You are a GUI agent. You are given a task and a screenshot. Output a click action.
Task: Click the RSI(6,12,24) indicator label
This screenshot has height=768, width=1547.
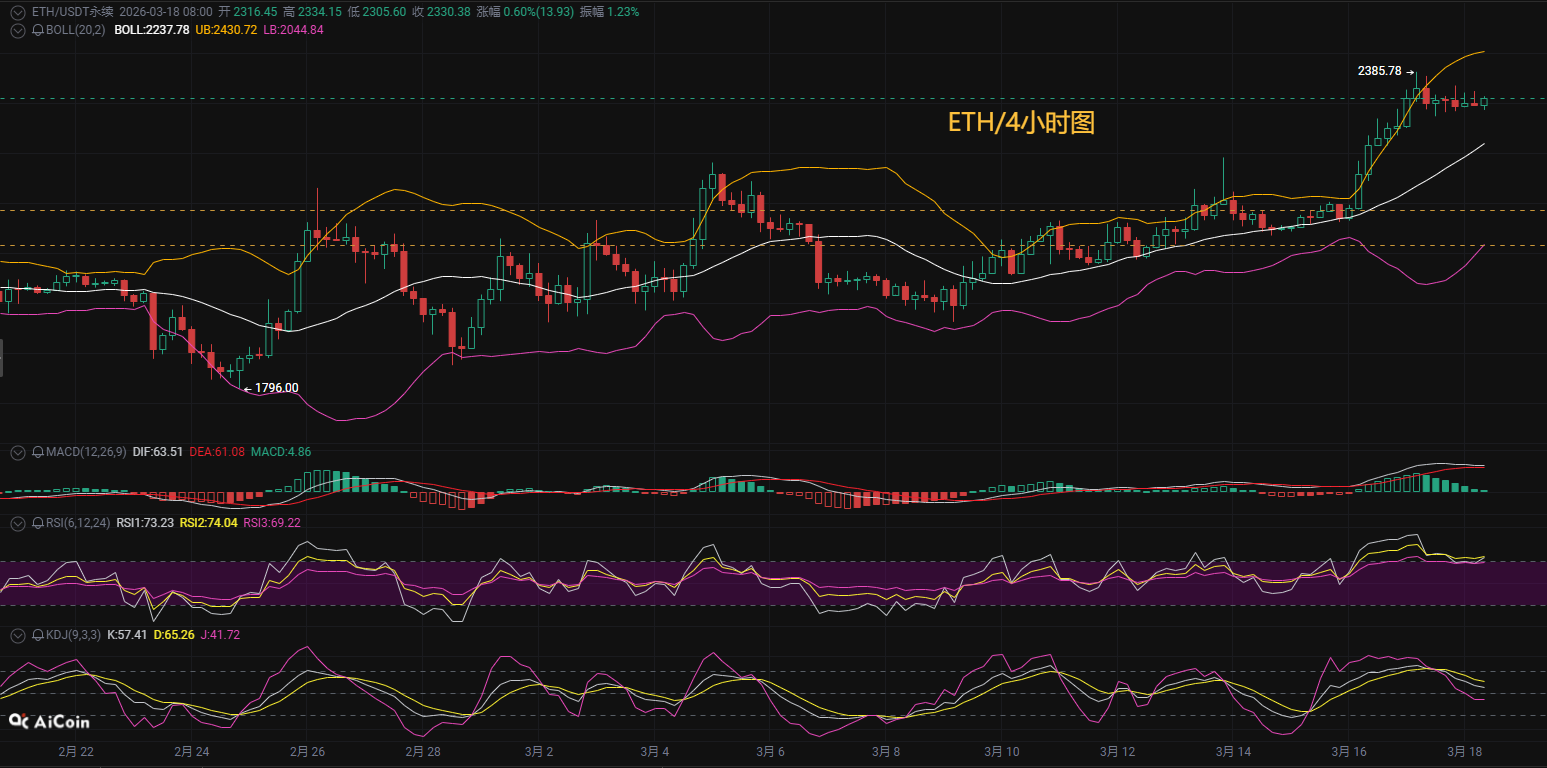pyautogui.click(x=78, y=523)
